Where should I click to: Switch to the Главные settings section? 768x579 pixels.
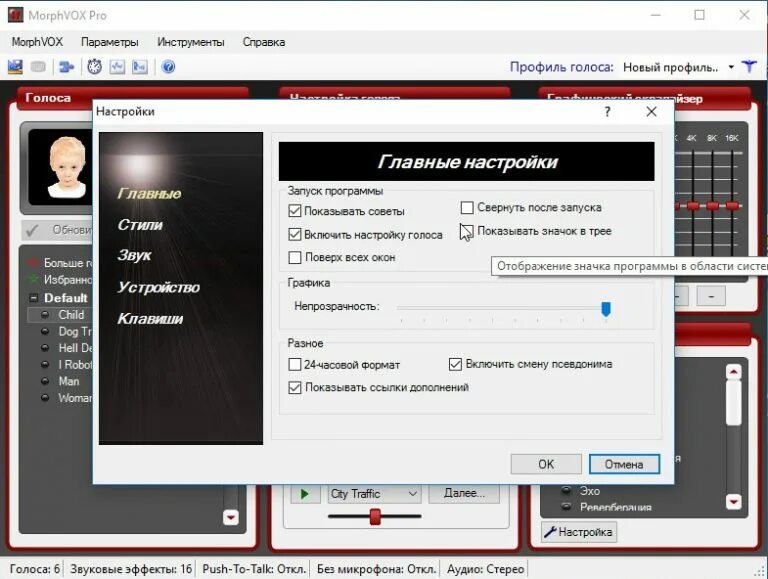click(x=149, y=193)
